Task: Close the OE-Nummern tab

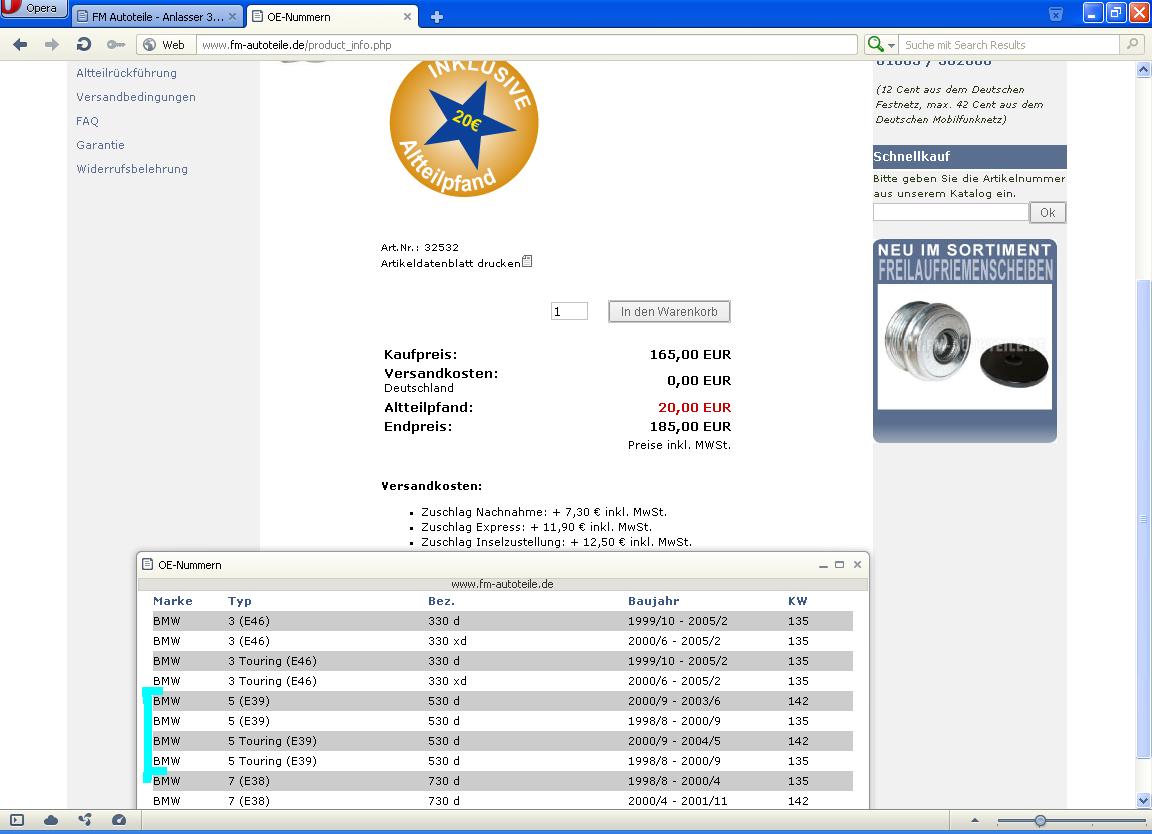Action: click(x=408, y=16)
